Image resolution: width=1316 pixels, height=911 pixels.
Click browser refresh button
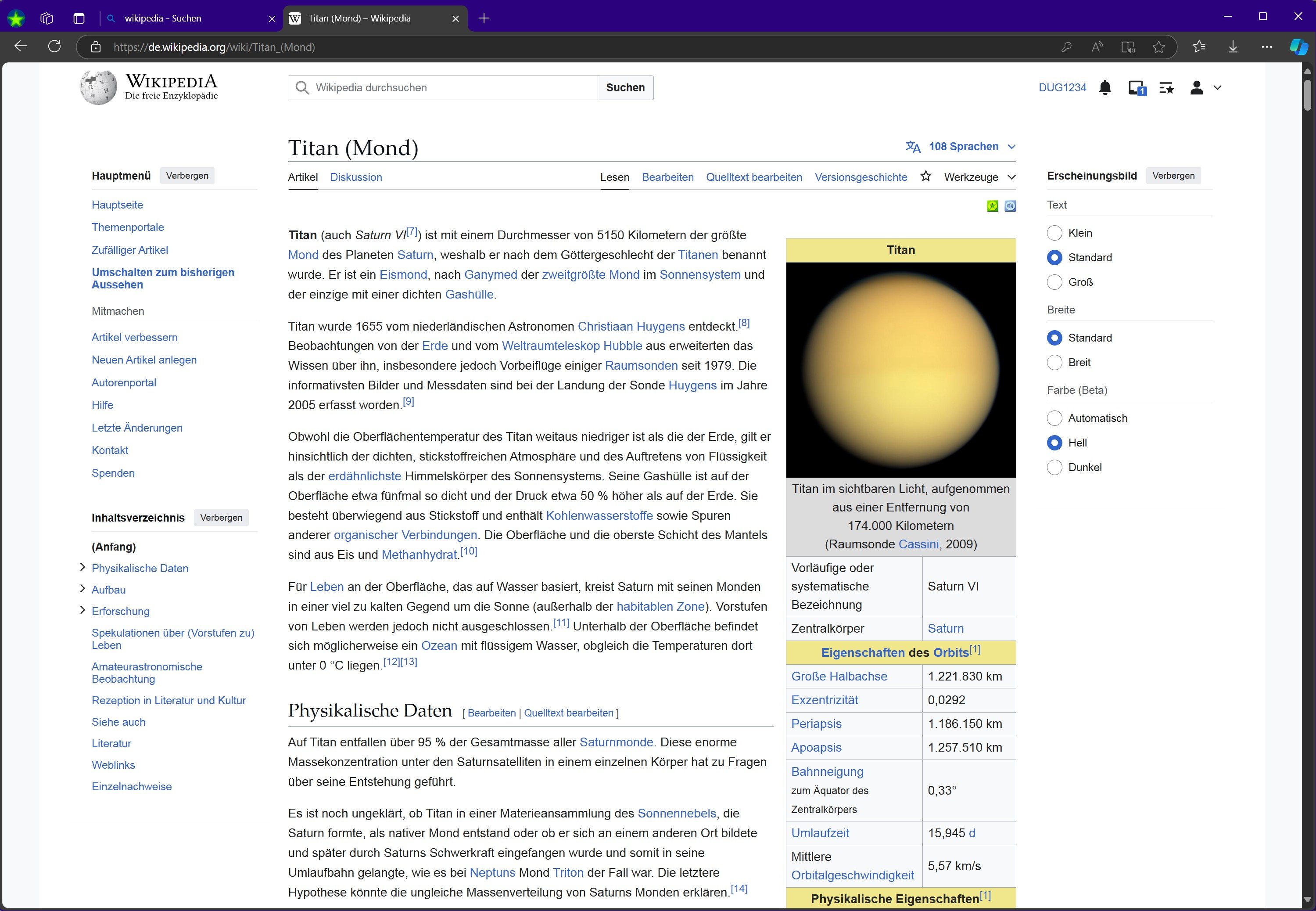(x=54, y=47)
